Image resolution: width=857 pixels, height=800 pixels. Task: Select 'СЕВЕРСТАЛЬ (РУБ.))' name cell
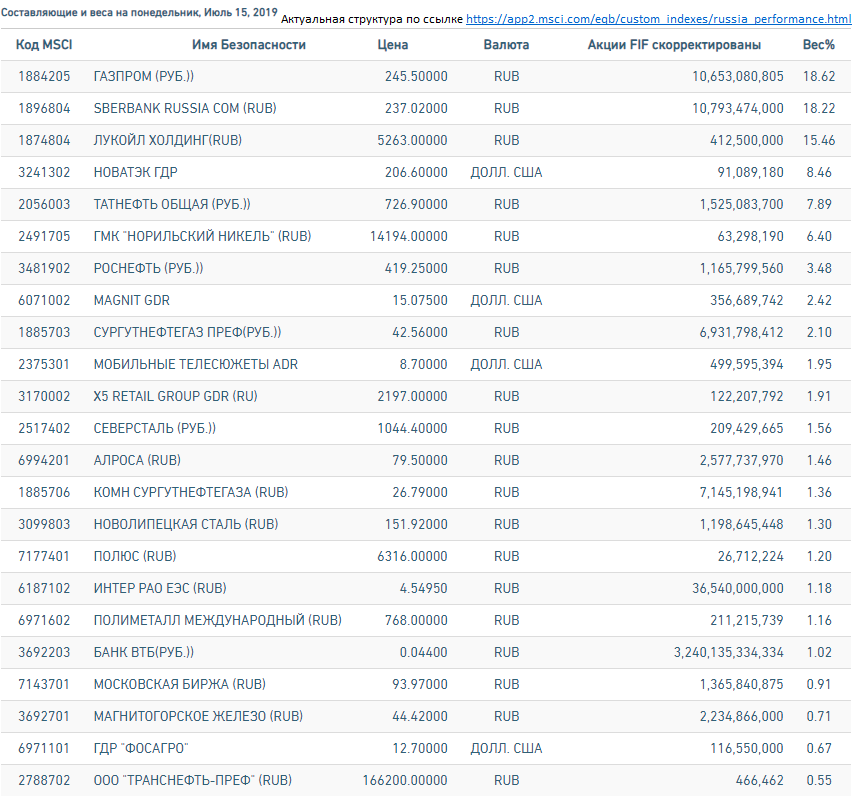point(155,428)
